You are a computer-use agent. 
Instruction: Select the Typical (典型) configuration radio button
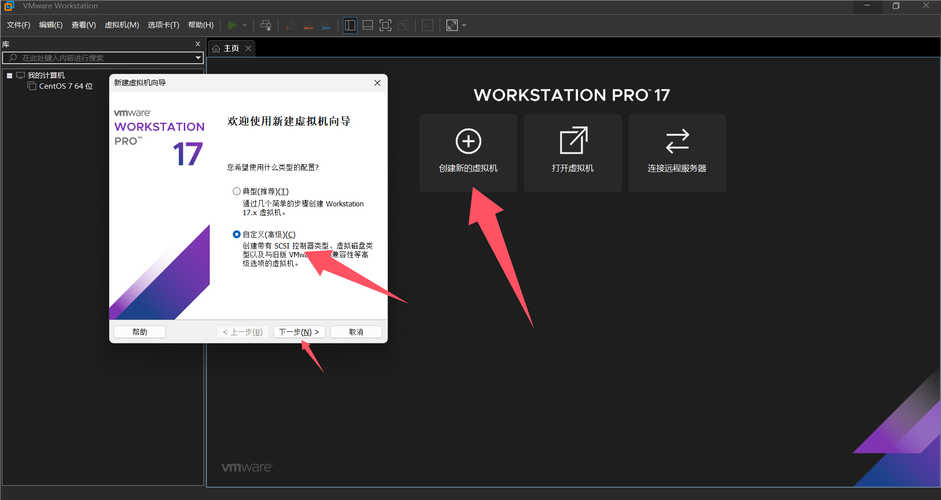click(237, 191)
